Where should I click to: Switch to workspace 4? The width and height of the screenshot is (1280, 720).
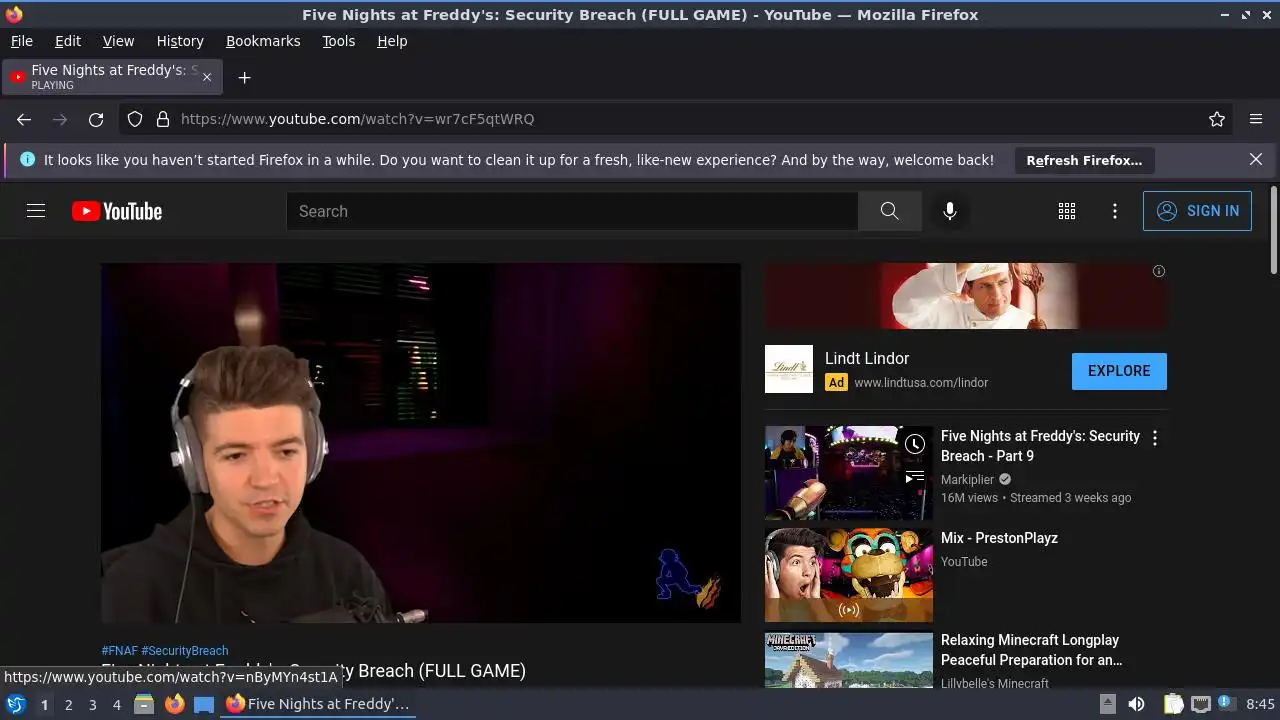tap(116, 705)
